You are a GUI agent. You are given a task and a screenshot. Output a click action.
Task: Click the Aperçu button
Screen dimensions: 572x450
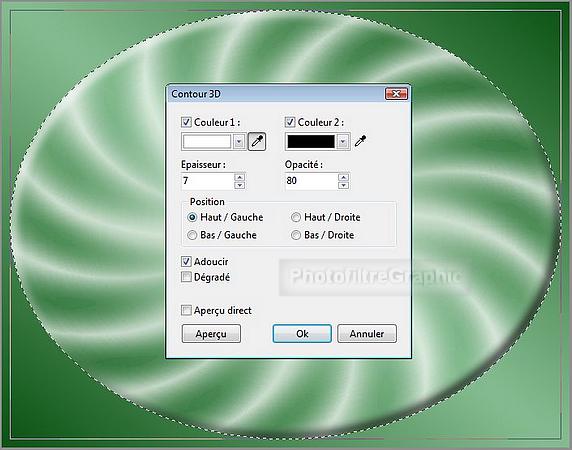211,334
